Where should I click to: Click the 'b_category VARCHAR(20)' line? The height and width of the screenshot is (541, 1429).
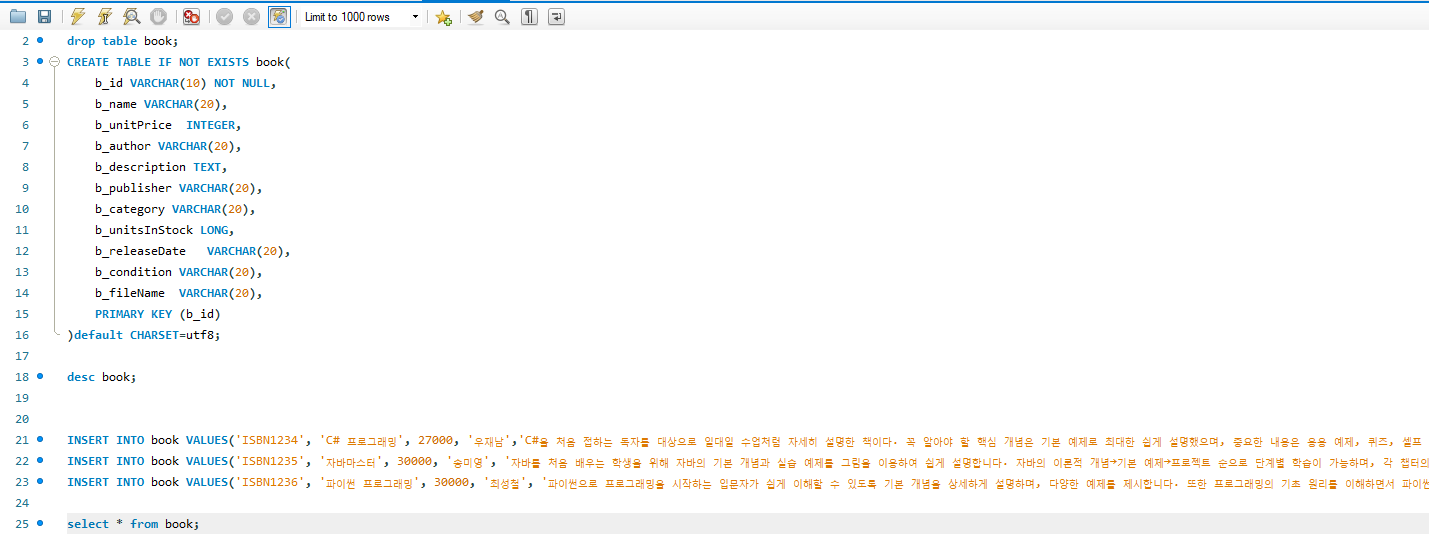175,209
